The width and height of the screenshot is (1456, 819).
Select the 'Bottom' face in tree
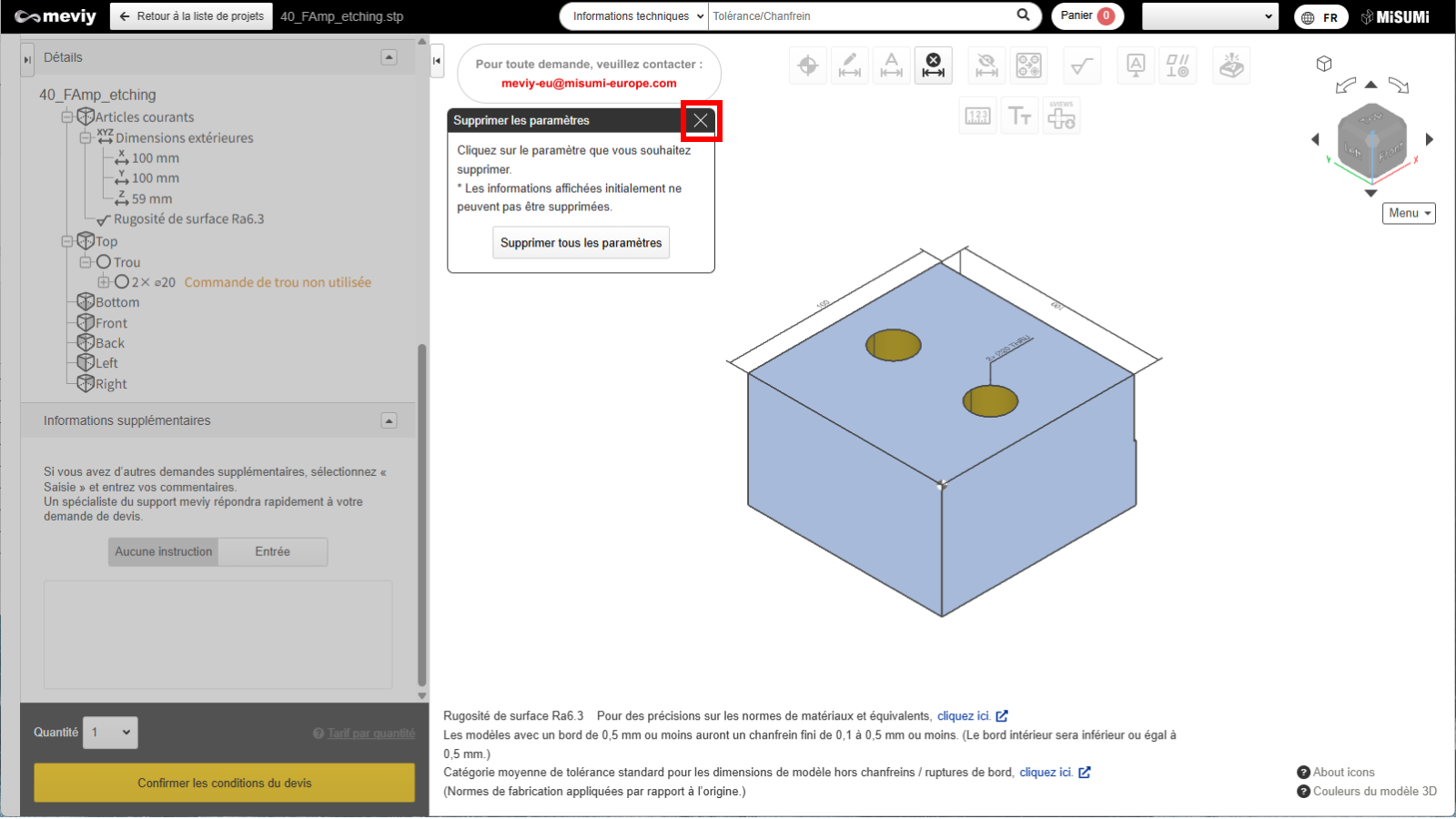coord(117,302)
